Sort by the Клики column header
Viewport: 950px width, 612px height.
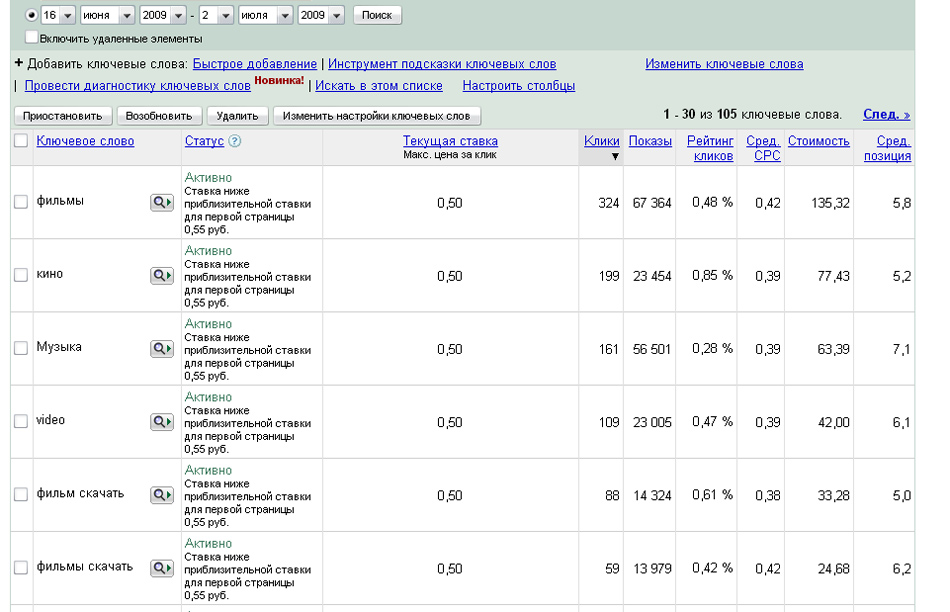[x=602, y=141]
